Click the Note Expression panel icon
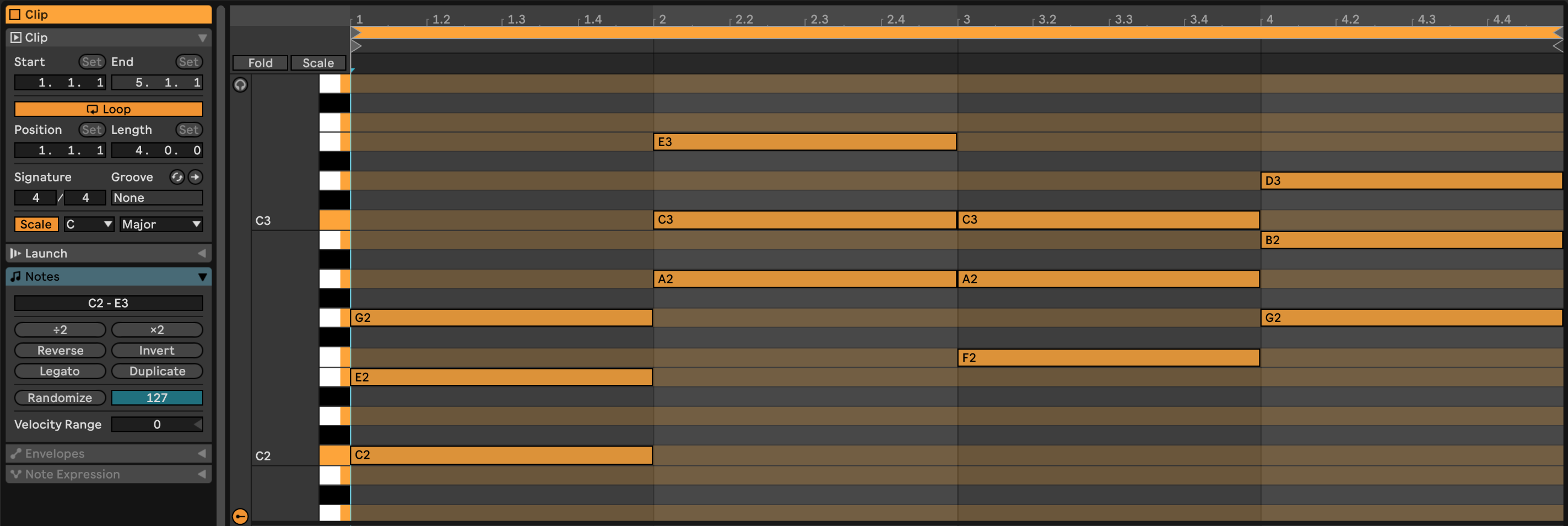Image resolution: width=1568 pixels, height=526 pixels. pyautogui.click(x=16, y=474)
